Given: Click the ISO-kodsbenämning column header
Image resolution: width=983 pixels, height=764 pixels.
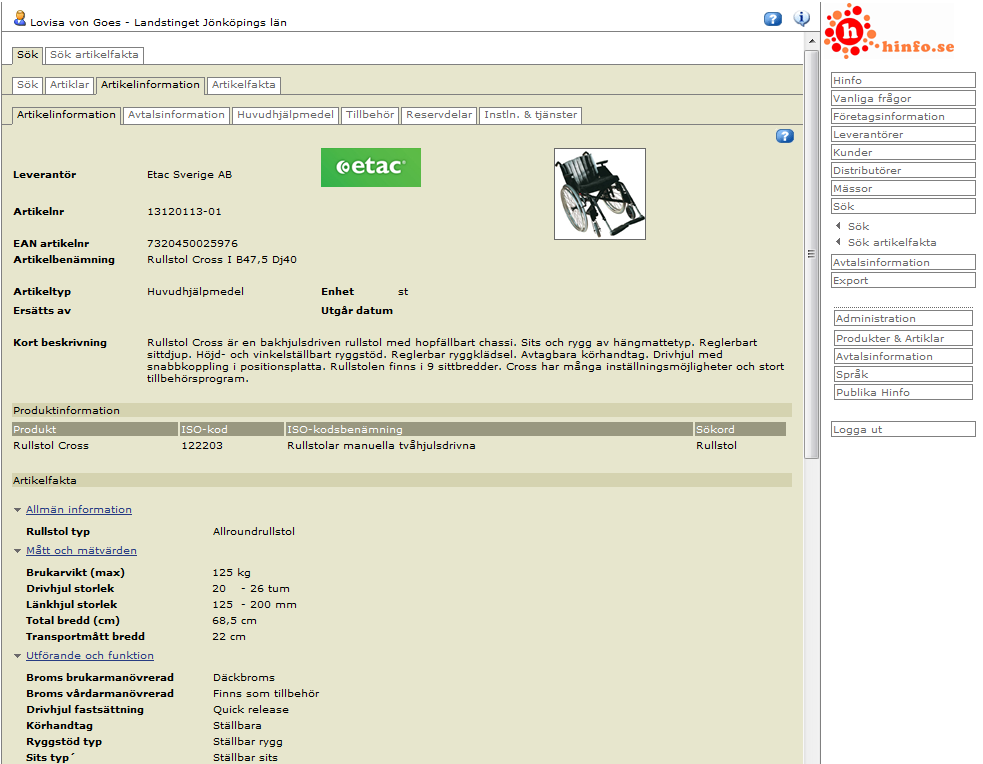Looking at the screenshot, I should 489,429.
